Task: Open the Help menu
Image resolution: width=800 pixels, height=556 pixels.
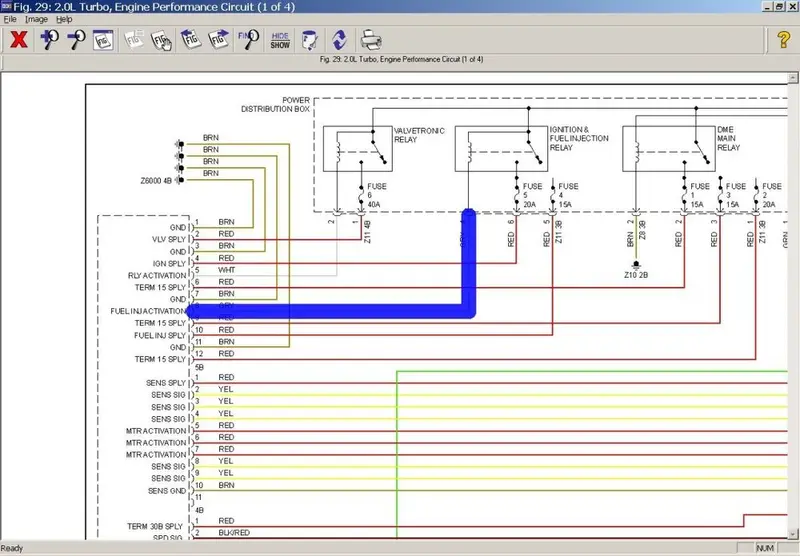Action: coord(64,19)
